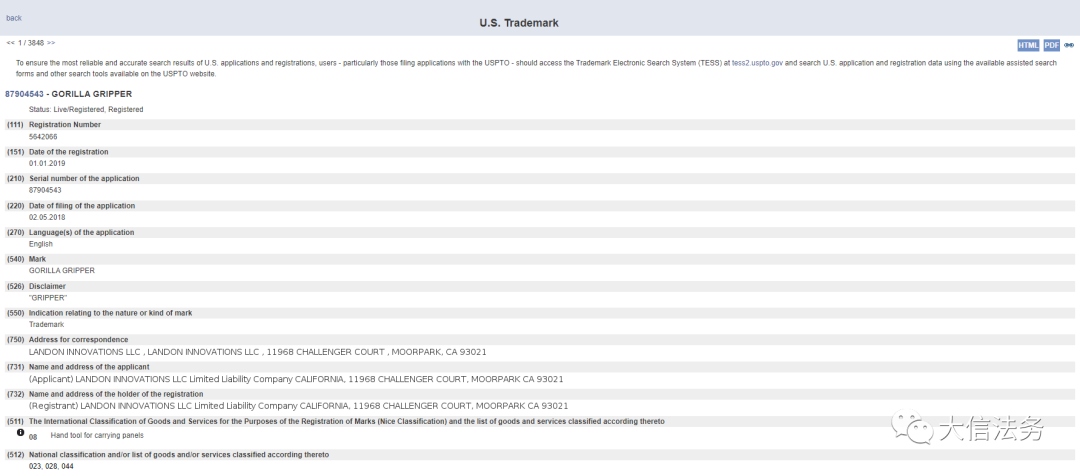
Task: Select registration date 01.01.2019
Action: pos(47,164)
